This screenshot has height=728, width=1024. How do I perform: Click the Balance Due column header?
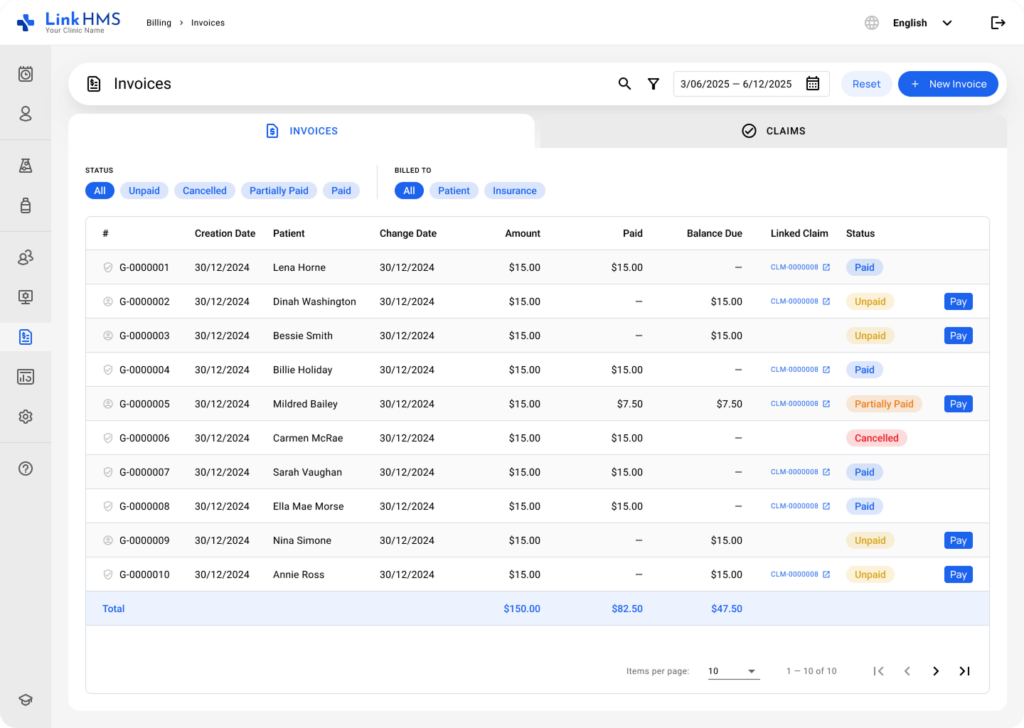tap(714, 233)
